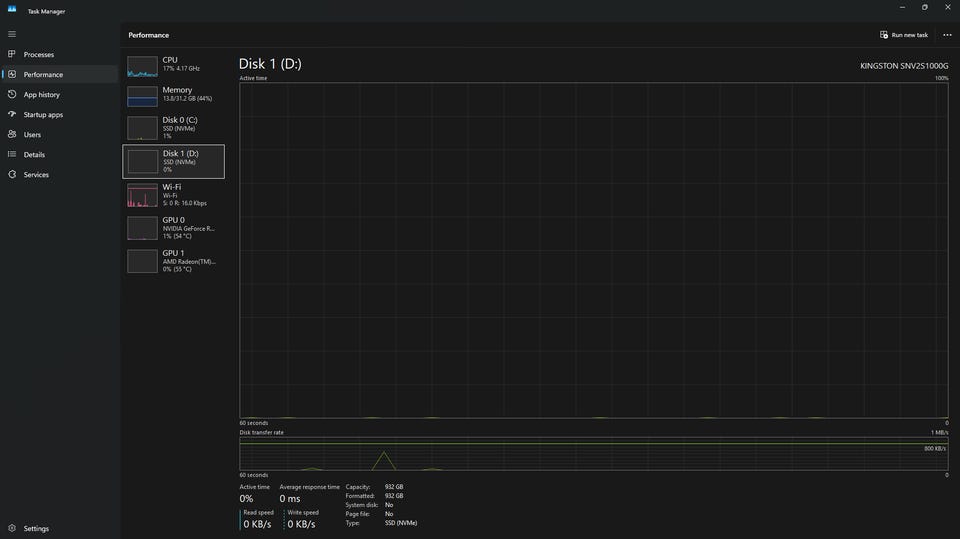Click the Memory 13.8/31.2 GB text

[187, 99]
